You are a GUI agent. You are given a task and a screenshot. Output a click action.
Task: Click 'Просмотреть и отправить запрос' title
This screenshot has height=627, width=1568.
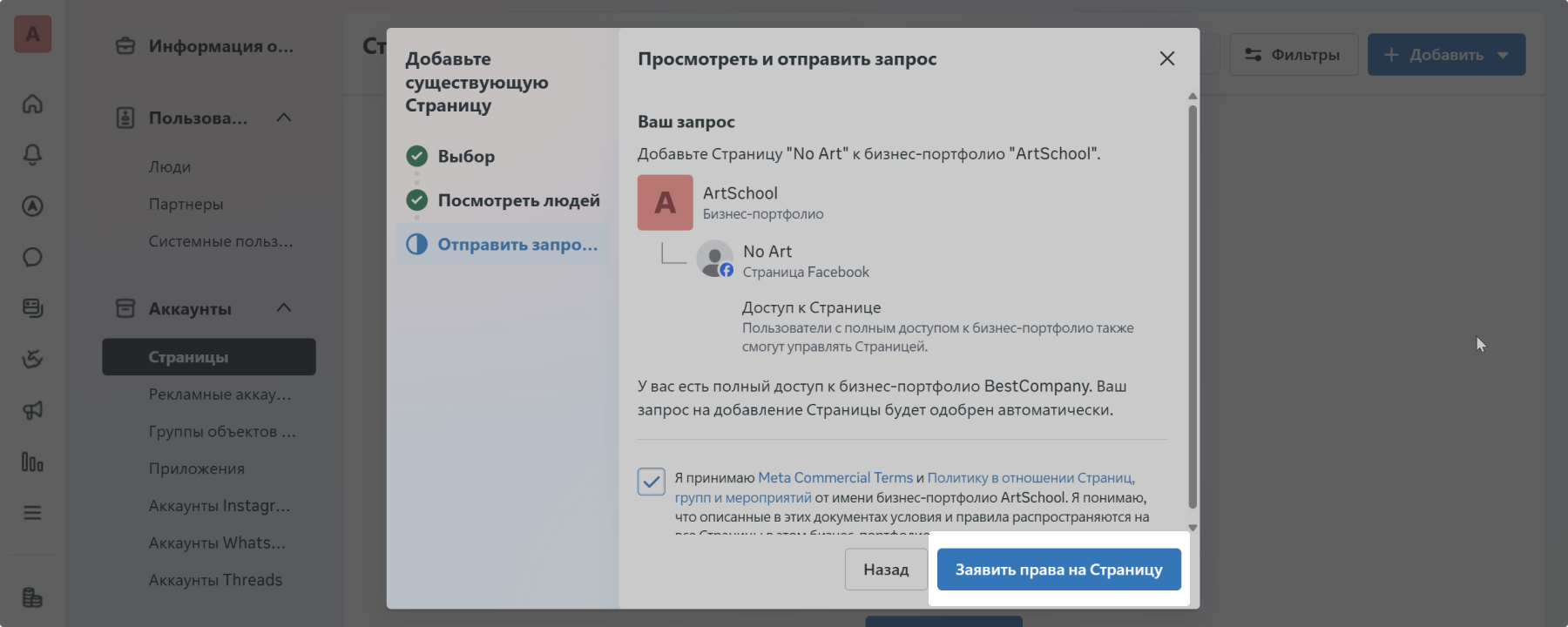787,59
